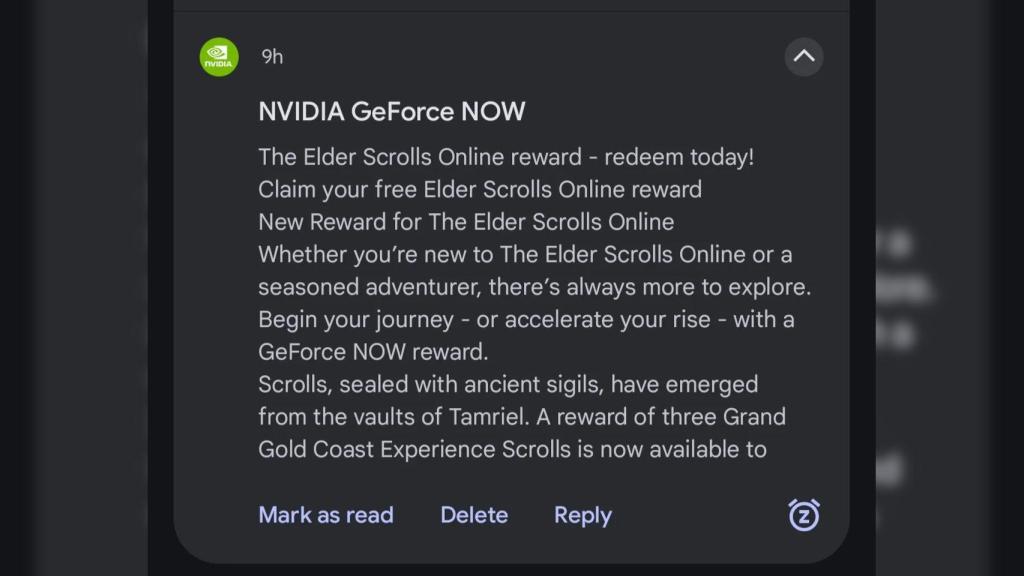Snooze this notification using the clock icon
The height and width of the screenshot is (576, 1024).
[804, 515]
